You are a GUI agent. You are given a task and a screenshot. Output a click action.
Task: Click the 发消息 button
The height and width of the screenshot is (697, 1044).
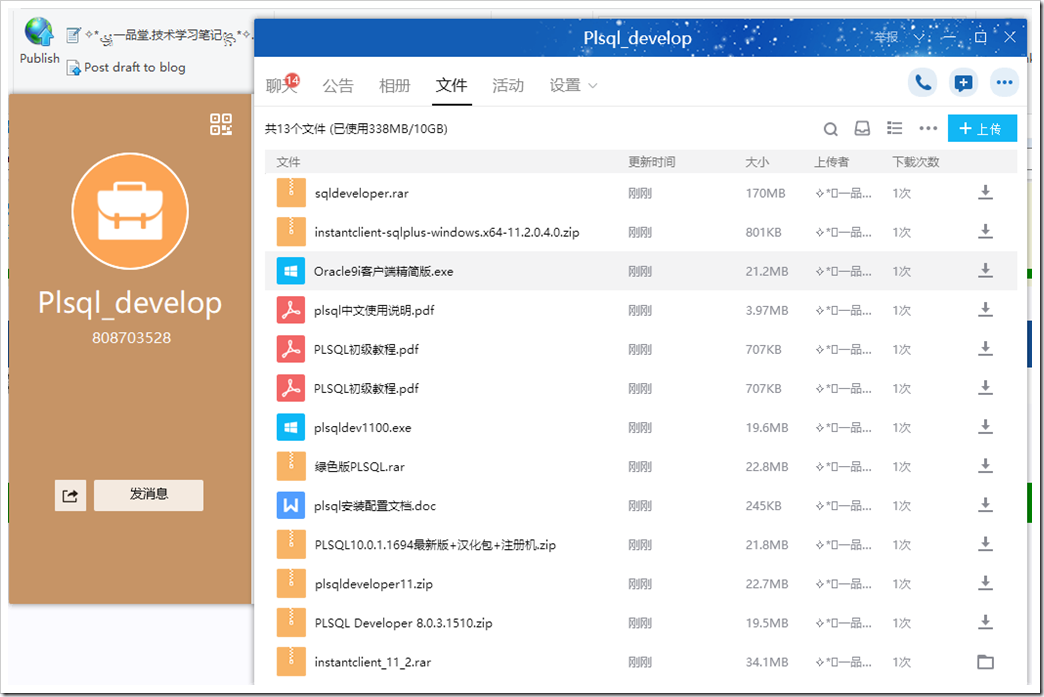point(148,495)
